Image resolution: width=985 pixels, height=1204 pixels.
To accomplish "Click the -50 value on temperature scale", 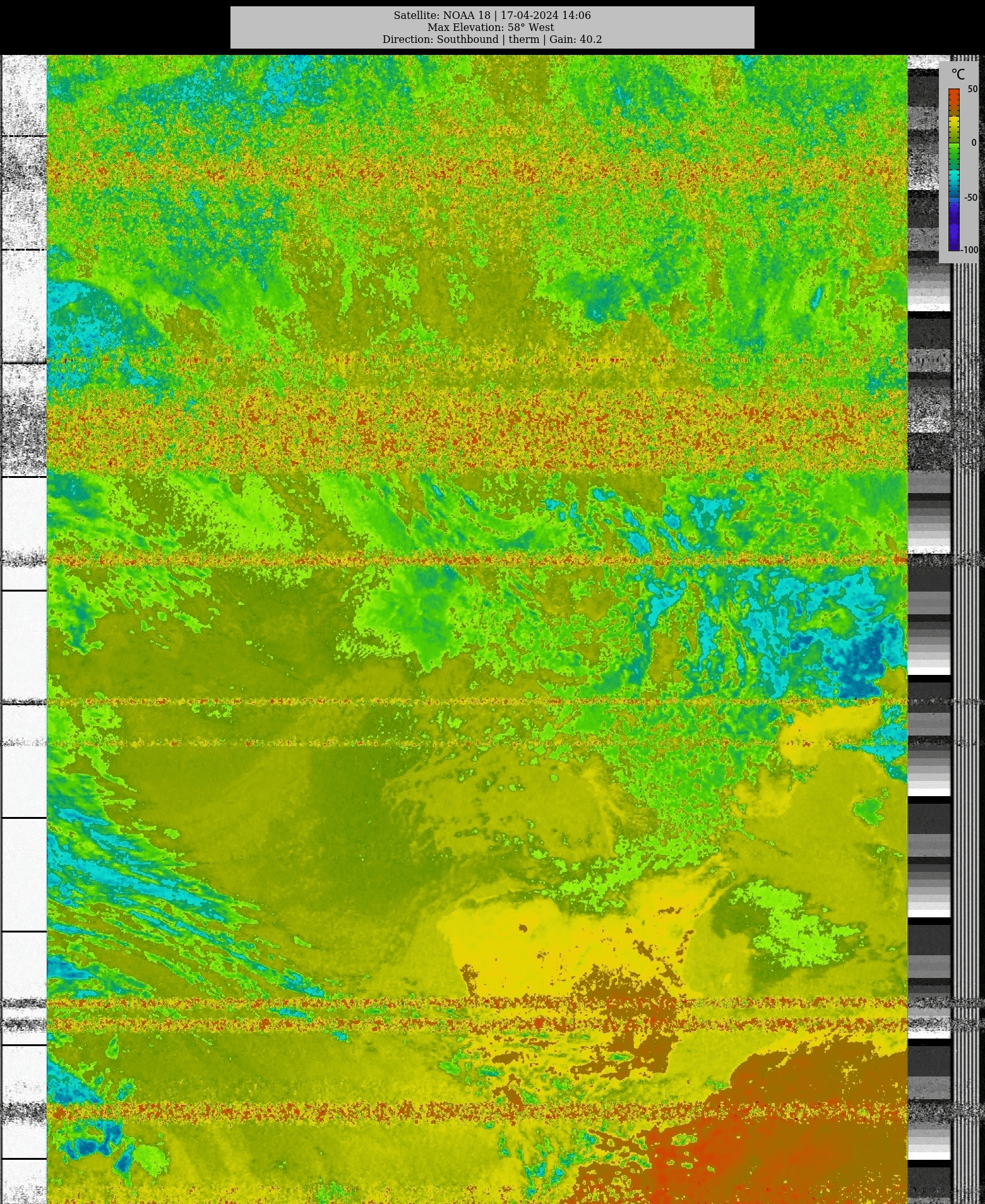I will [x=970, y=197].
